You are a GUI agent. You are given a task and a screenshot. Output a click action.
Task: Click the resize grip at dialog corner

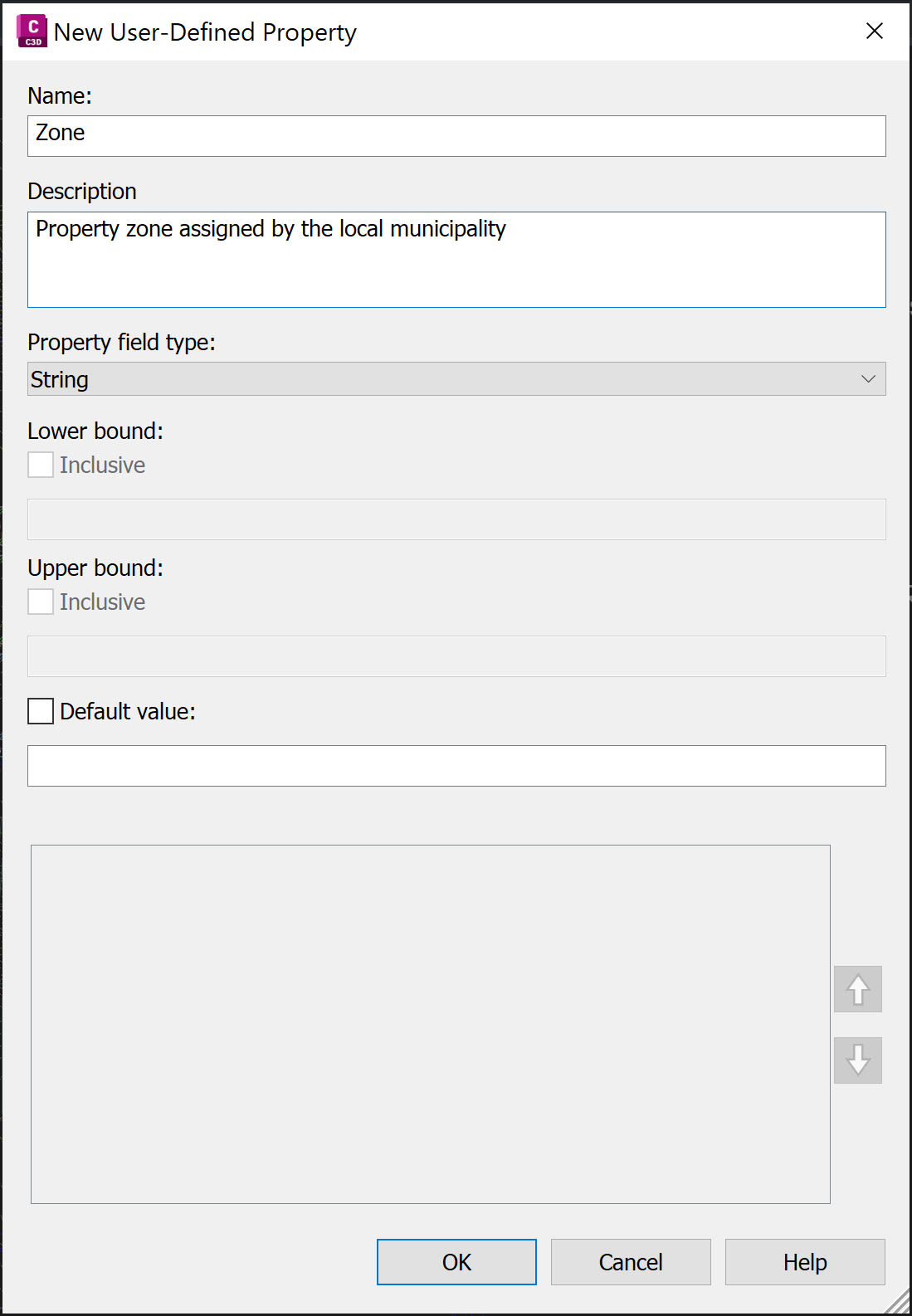point(898,1302)
